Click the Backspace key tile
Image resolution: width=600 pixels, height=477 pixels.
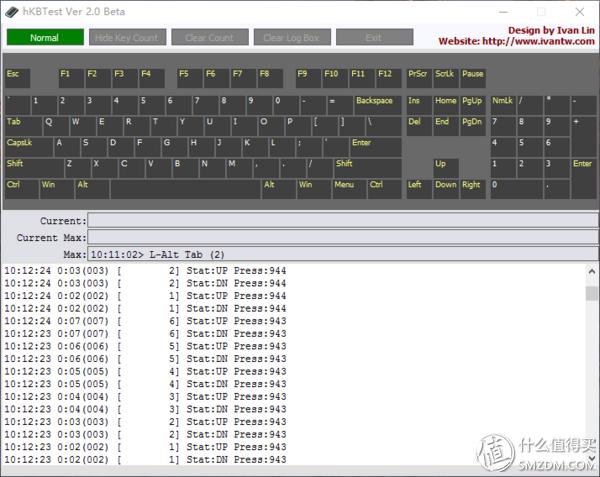tap(378, 105)
